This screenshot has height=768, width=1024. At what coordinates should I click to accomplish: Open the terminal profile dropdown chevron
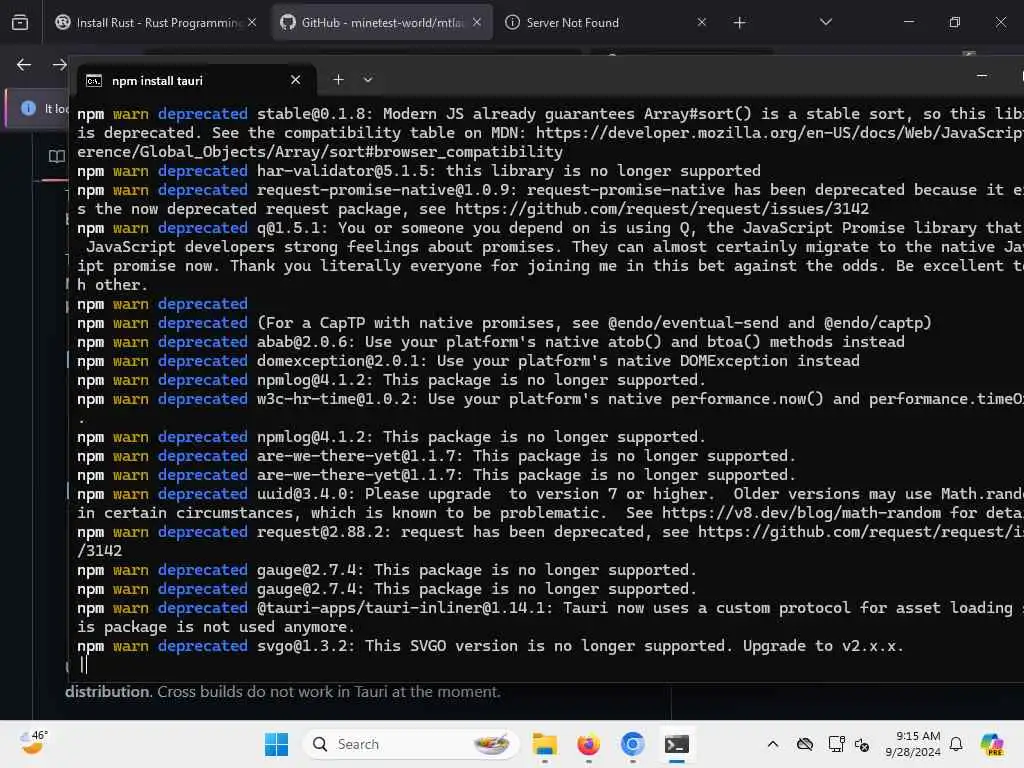[x=368, y=80]
